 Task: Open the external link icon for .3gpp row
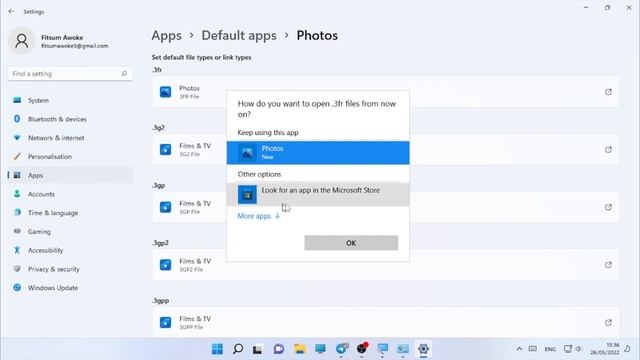click(608, 322)
